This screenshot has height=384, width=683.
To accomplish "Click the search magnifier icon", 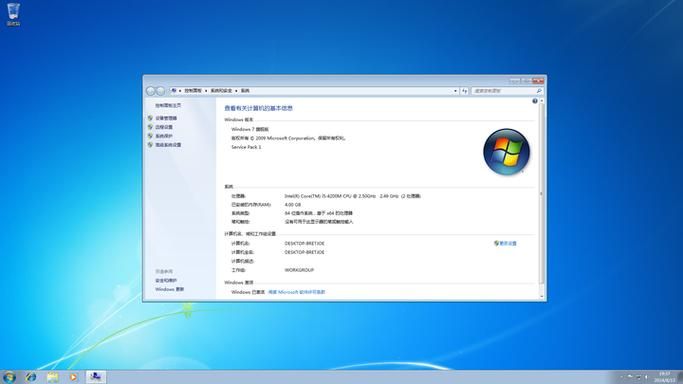I will coord(539,91).
